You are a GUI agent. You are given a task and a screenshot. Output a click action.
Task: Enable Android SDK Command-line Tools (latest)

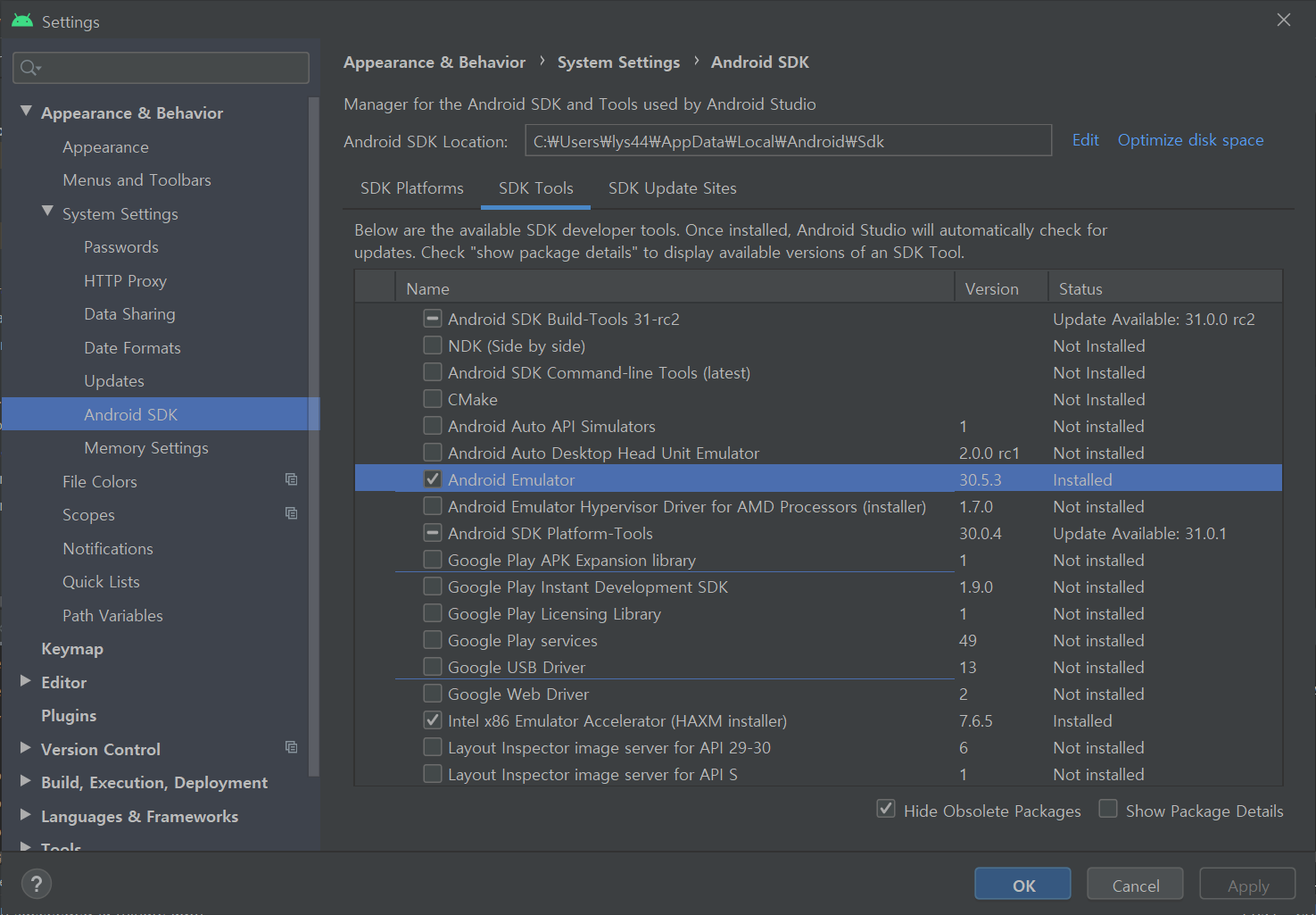[x=433, y=371]
